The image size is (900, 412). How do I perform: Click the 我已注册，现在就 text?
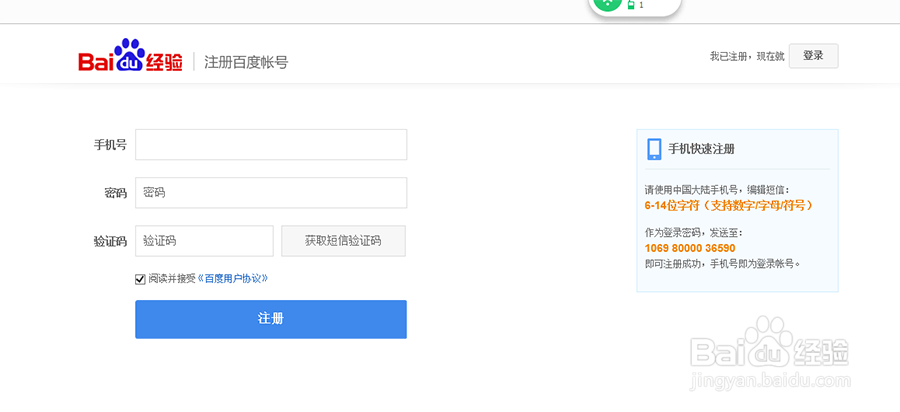pos(746,57)
